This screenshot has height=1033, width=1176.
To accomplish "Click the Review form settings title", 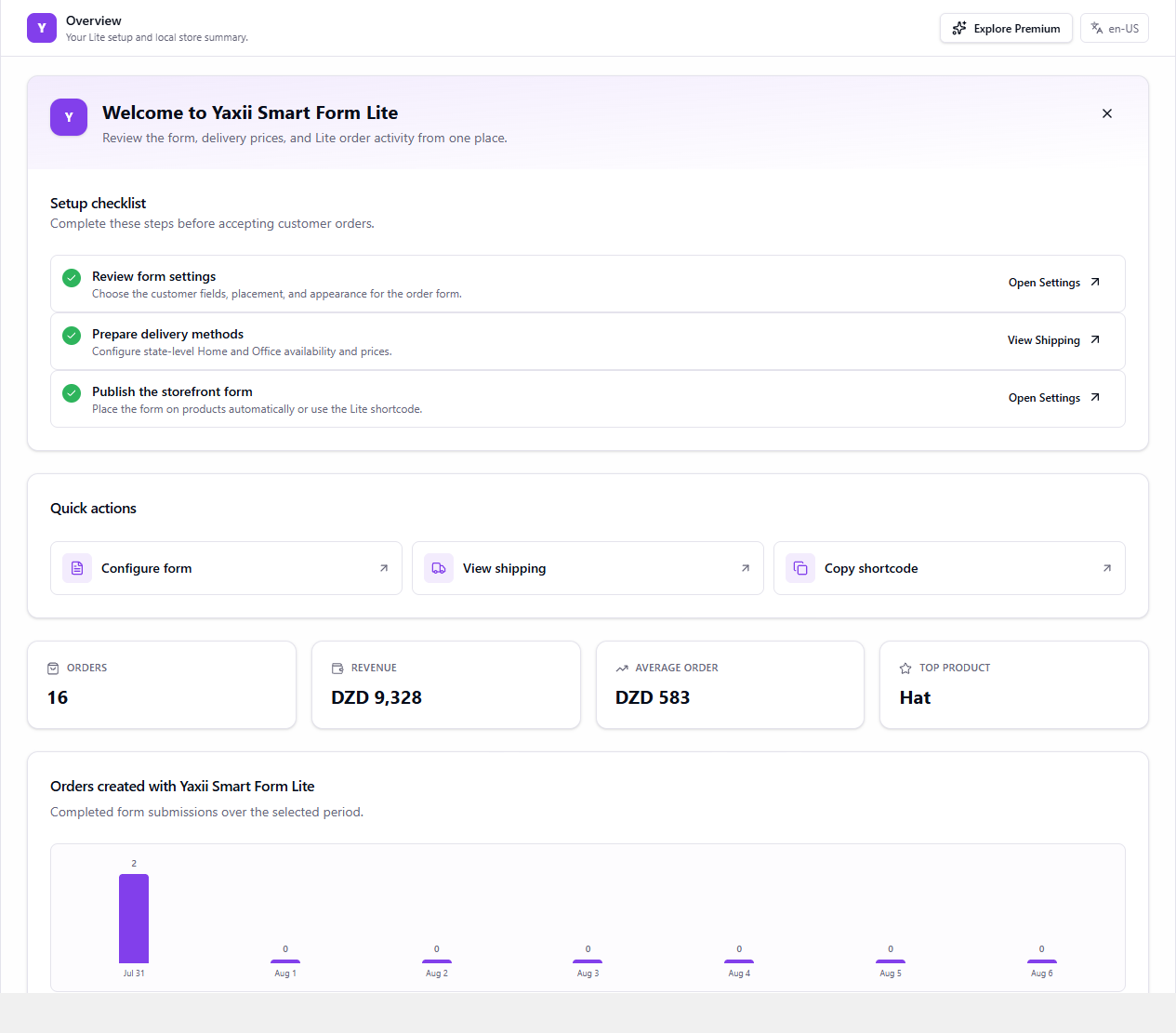I will click(154, 276).
